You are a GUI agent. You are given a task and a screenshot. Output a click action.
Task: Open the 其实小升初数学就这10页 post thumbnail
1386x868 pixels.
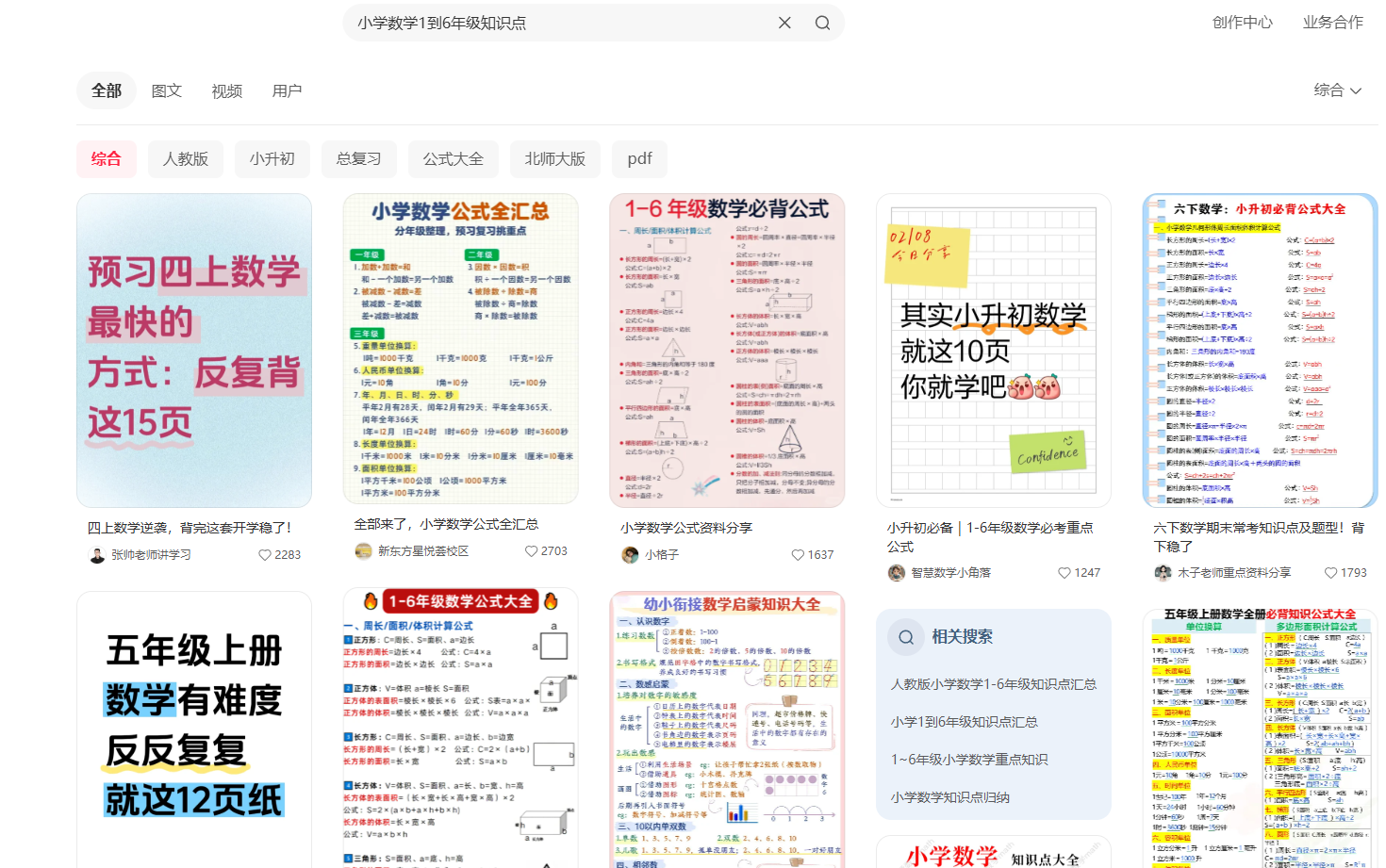(x=993, y=350)
